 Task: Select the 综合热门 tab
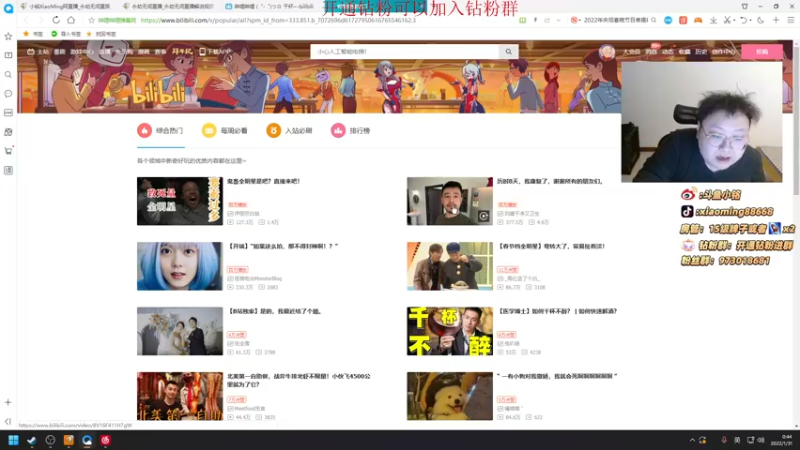click(160, 131)
